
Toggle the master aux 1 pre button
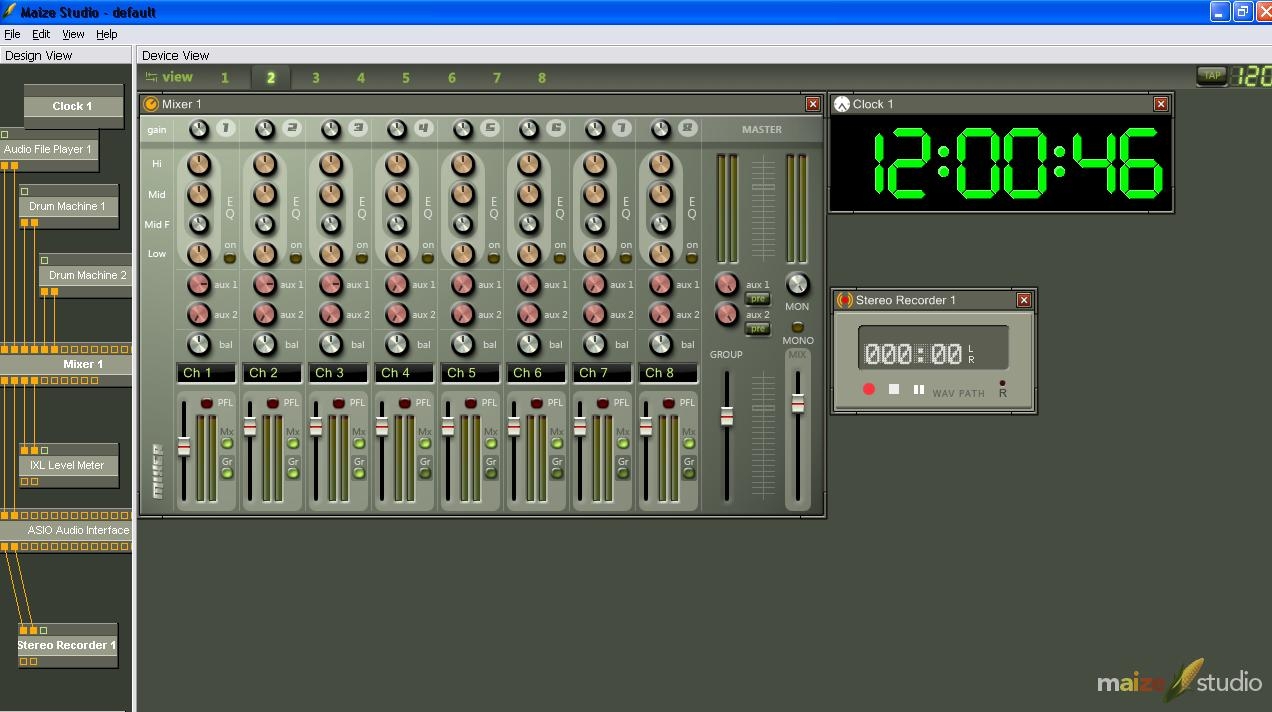(758, 299)
